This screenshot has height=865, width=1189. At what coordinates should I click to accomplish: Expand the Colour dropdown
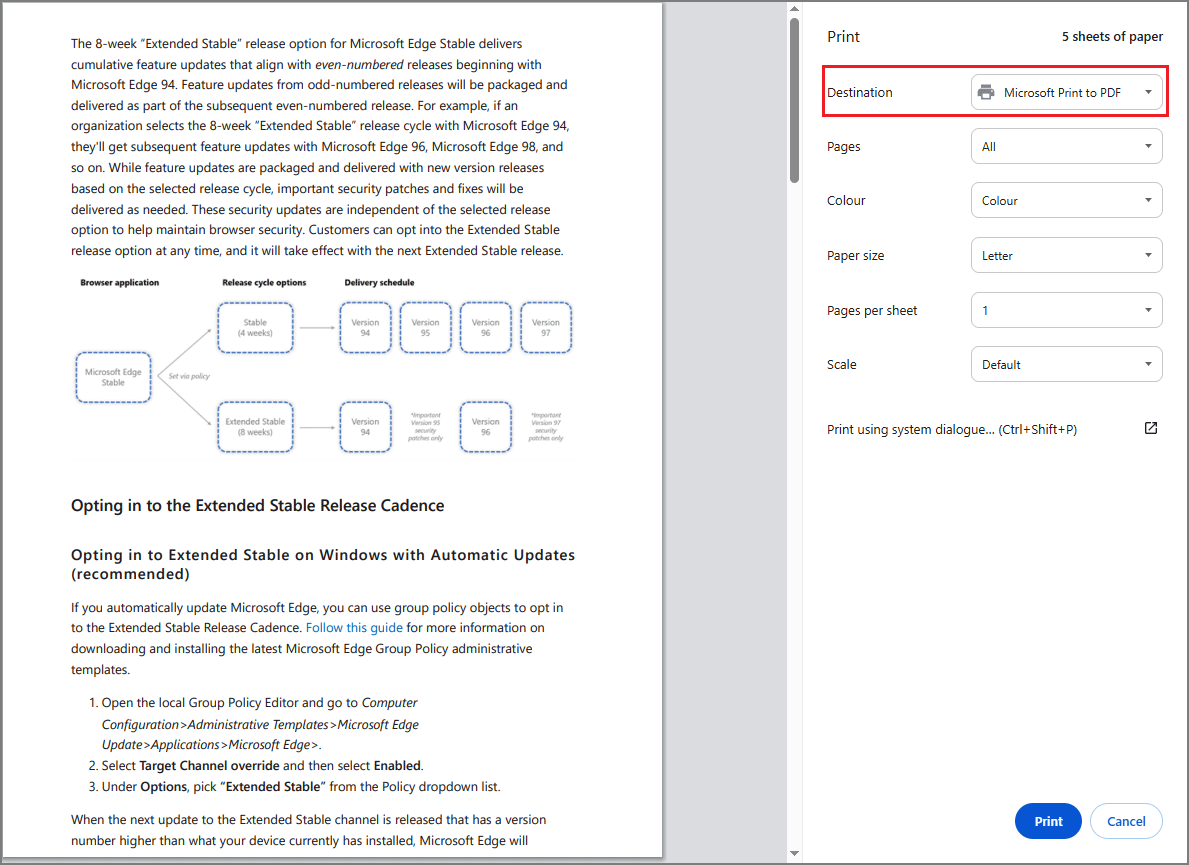(x=1066, y=200)
